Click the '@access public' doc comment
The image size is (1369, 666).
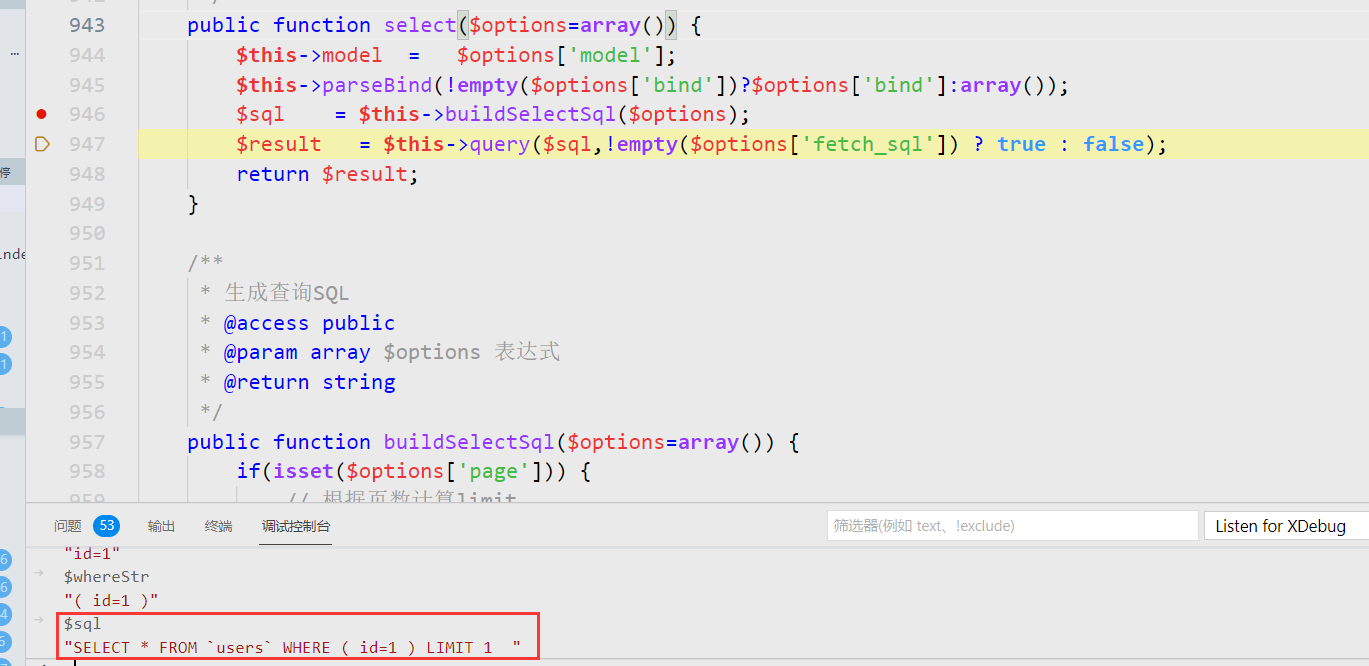click(309, 323)
